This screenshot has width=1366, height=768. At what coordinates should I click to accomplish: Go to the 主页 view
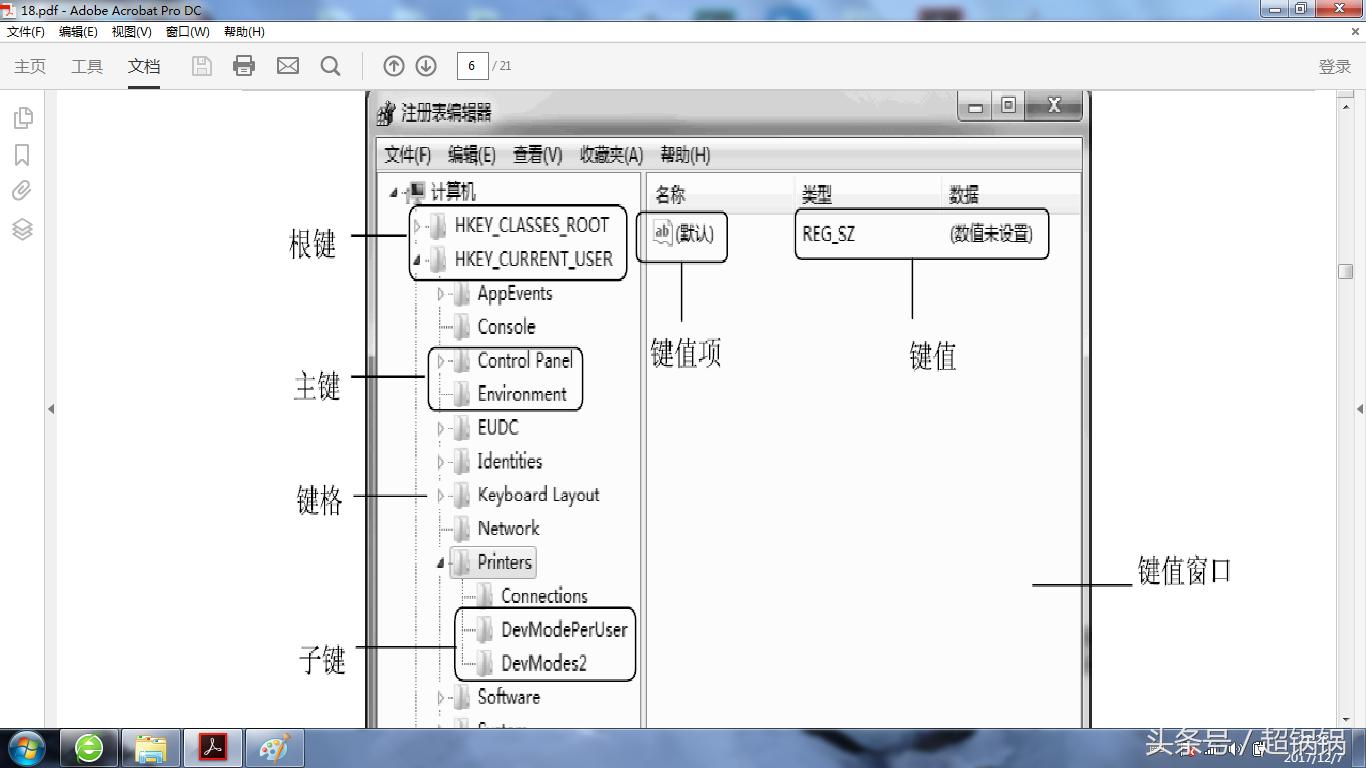30,66
